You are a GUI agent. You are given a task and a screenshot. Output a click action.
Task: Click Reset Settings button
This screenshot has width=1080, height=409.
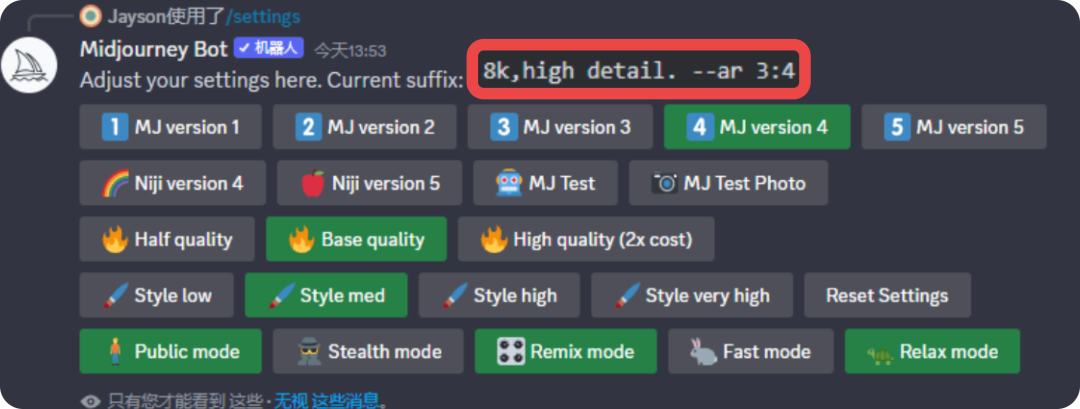click(887, 295)
